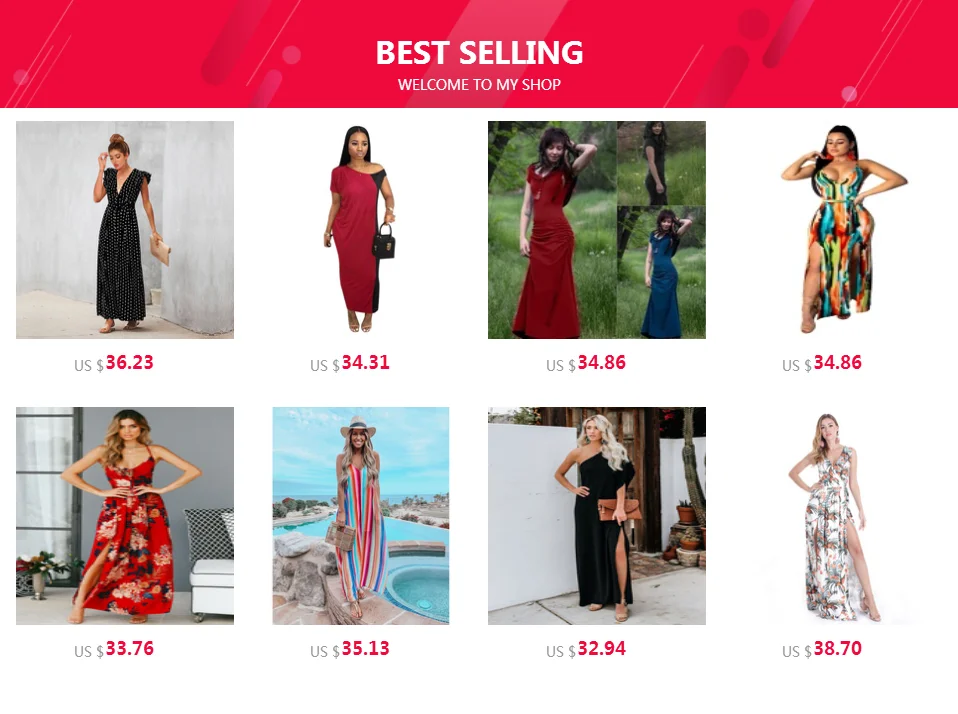The image size is (958, 714).
Task: Open the red floral spaghetti strap dress thumbnail
Action: click(x=125, y=515)
